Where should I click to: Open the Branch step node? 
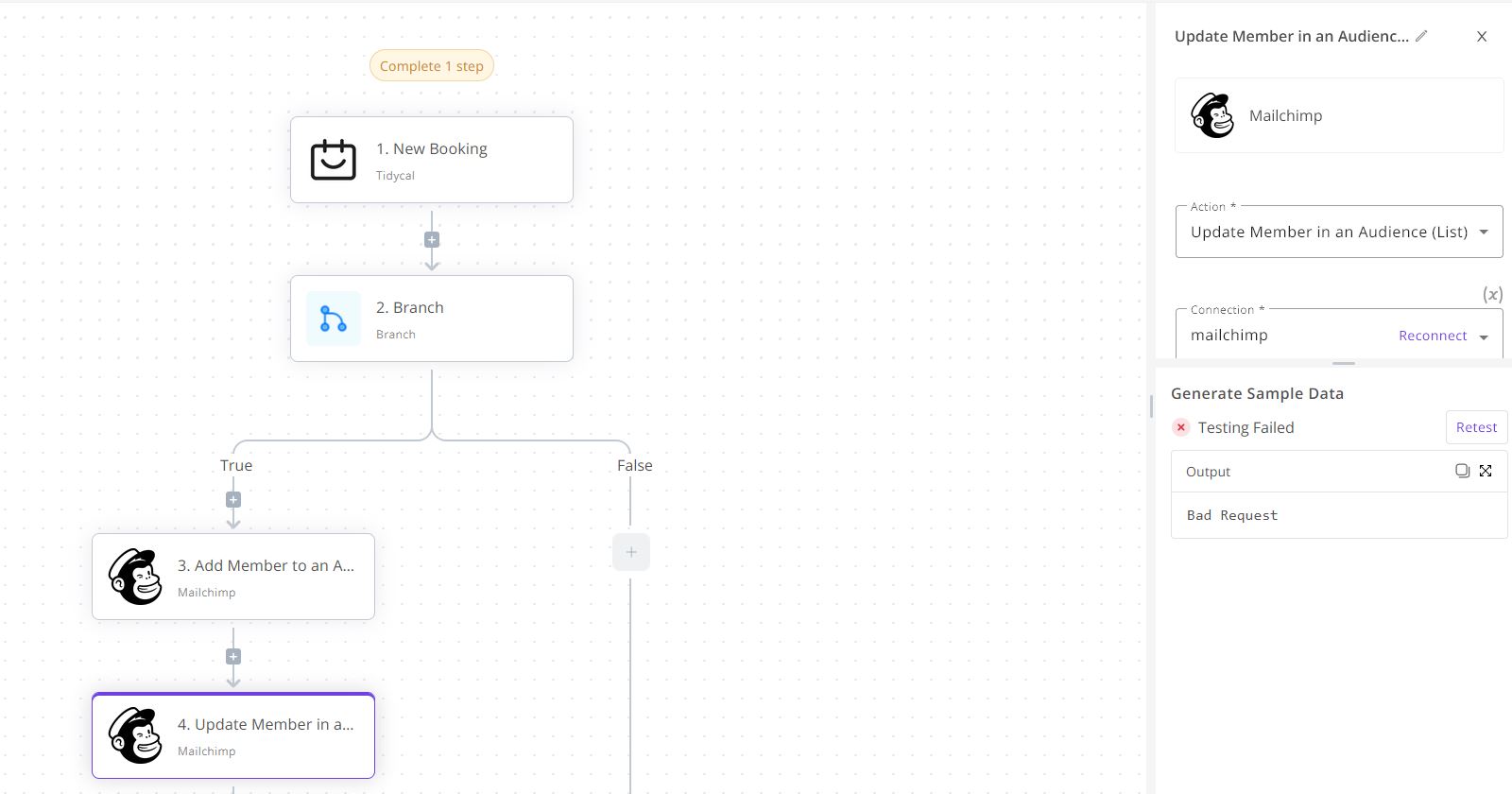click(432, 319)
